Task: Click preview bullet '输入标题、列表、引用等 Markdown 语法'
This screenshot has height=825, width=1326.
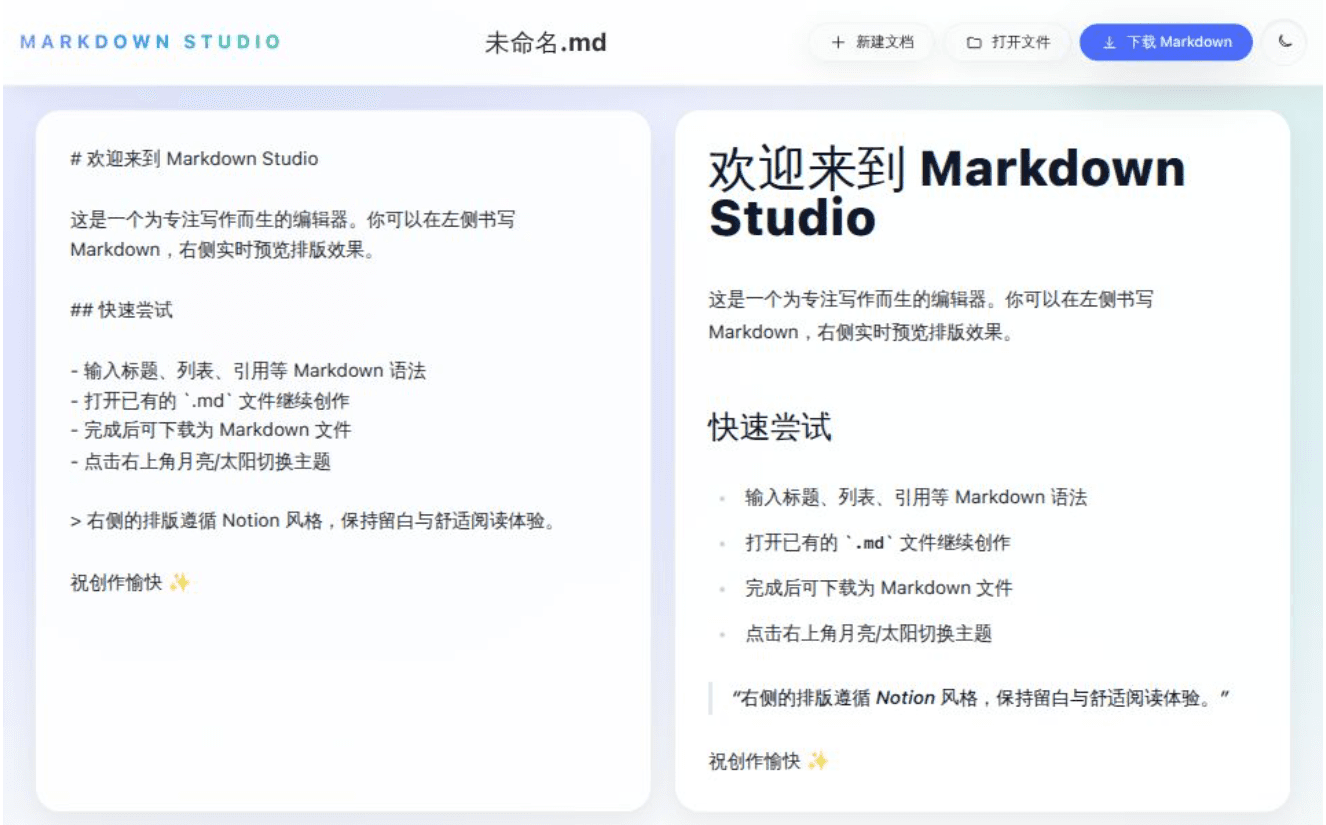Action: pos(916,497)
